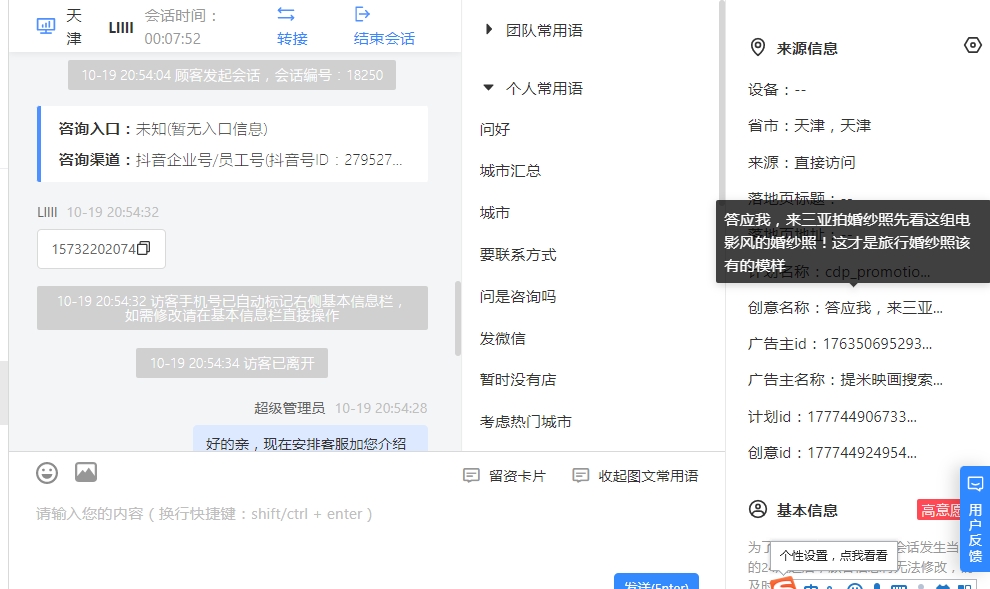
Task: Click the chat history scrollbar
Action: (x=458, y=318)
